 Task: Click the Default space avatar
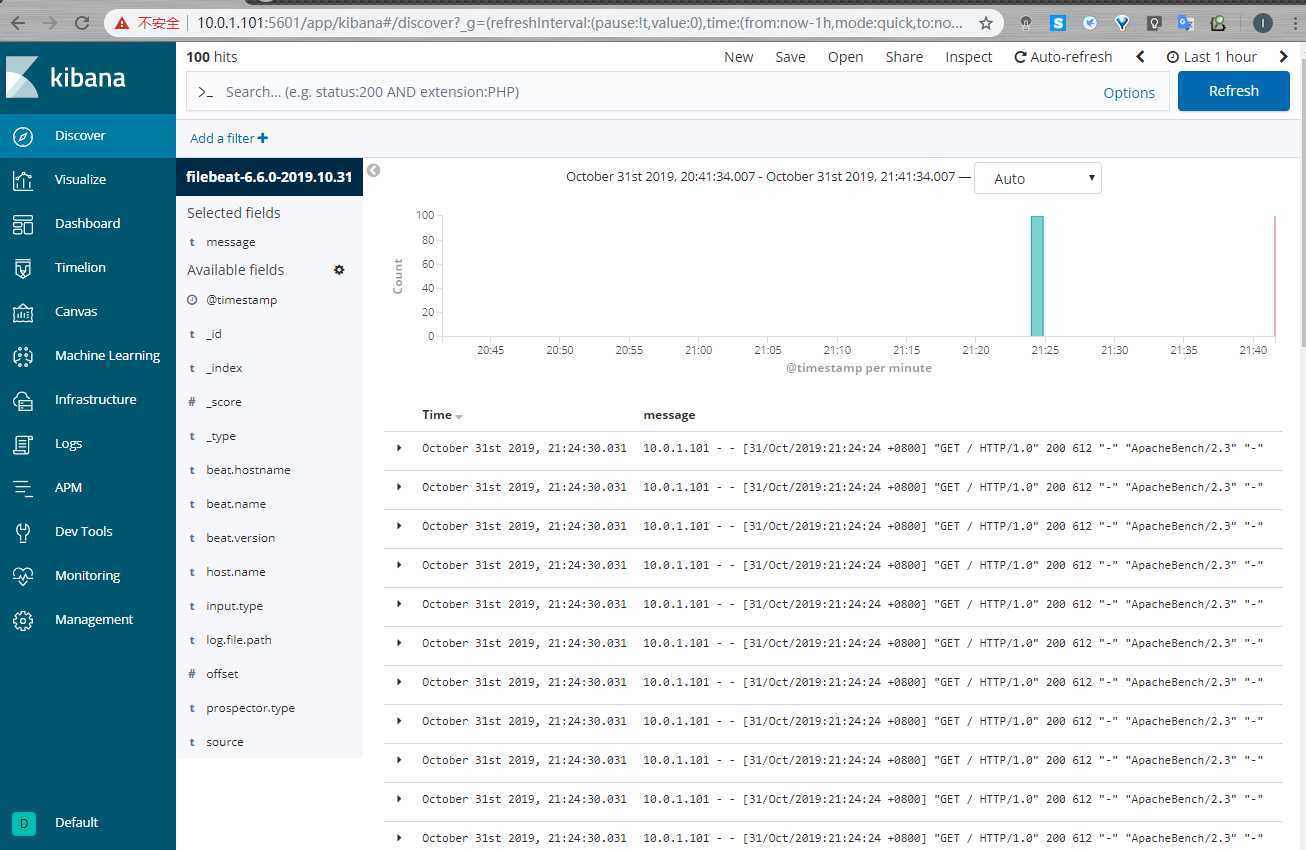coord(23,823)
